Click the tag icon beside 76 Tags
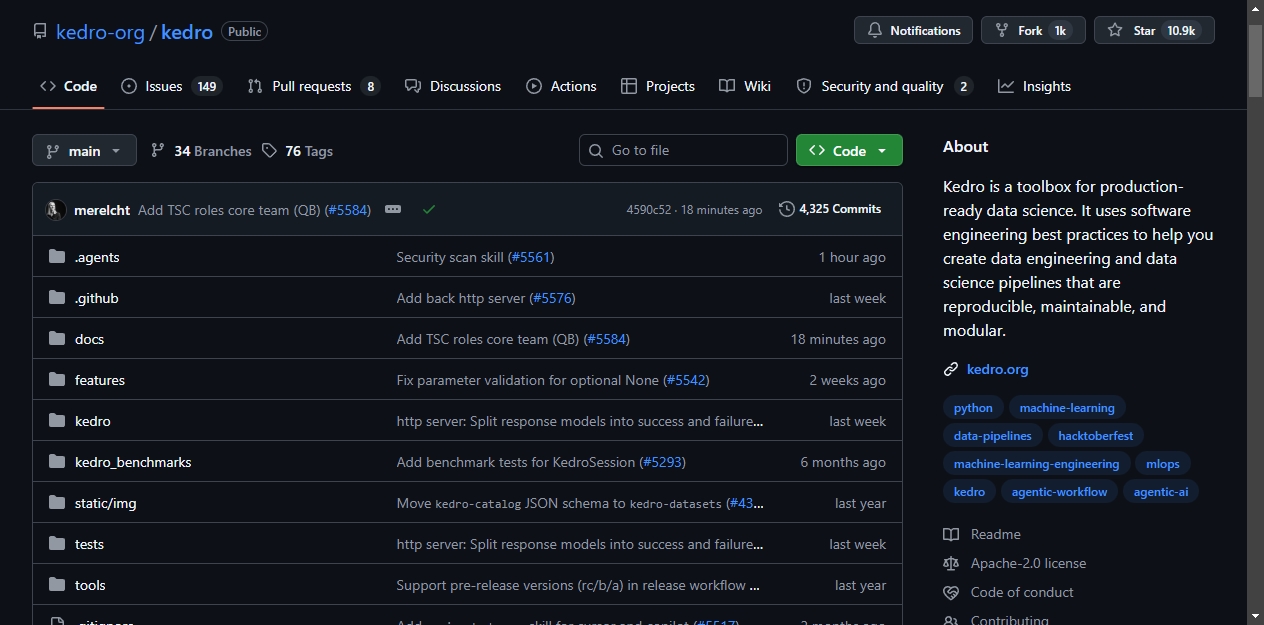The width and height of the screenshot is (1264, 625). click(x=269, y=151)
